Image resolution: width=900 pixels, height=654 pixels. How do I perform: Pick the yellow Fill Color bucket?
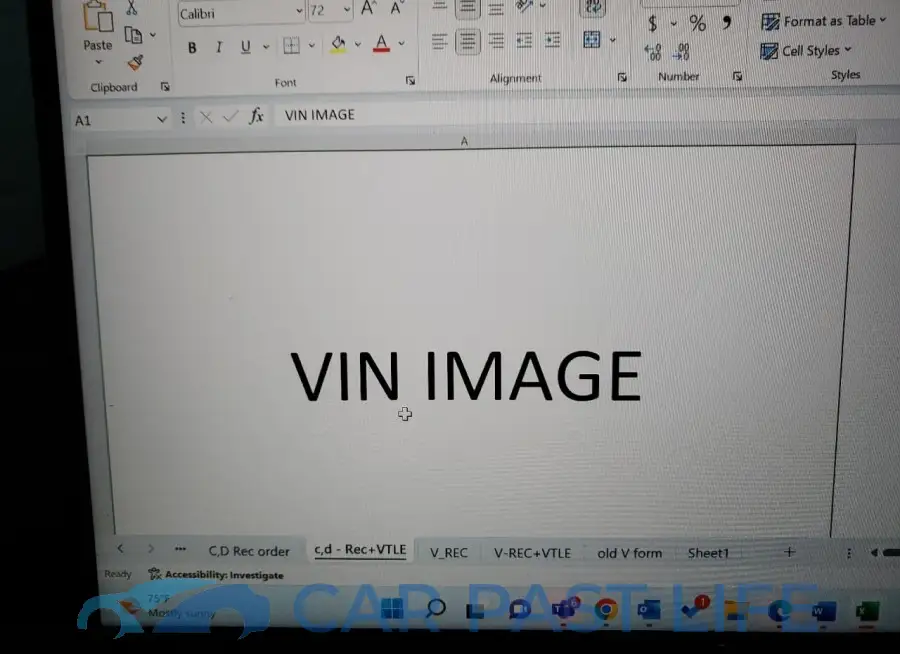[338, 45]
